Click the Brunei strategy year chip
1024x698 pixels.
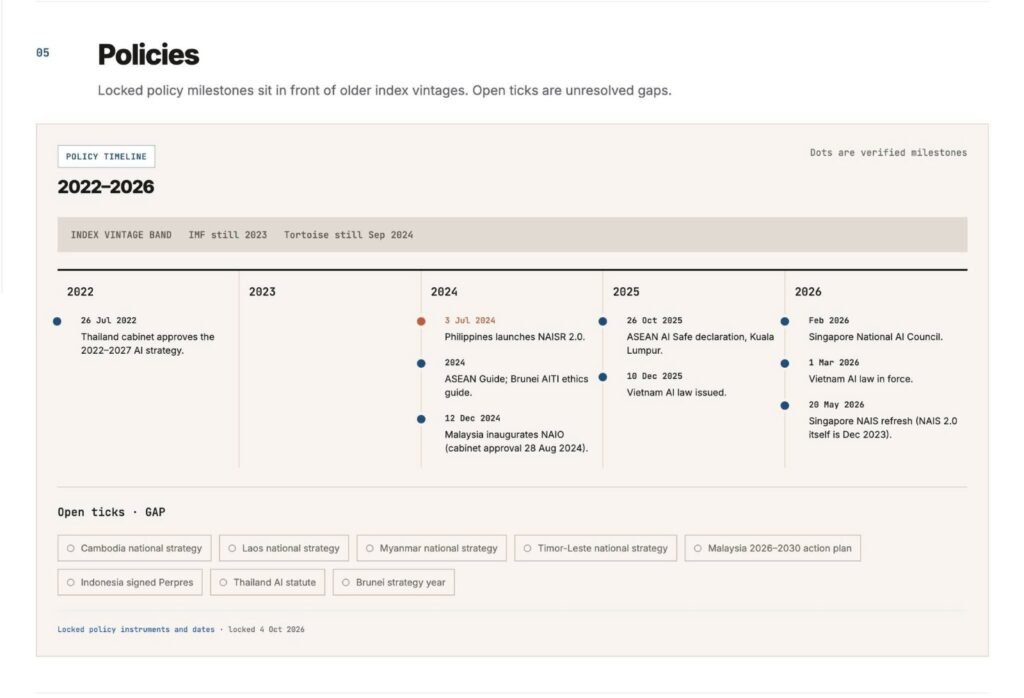click(394, 582)
